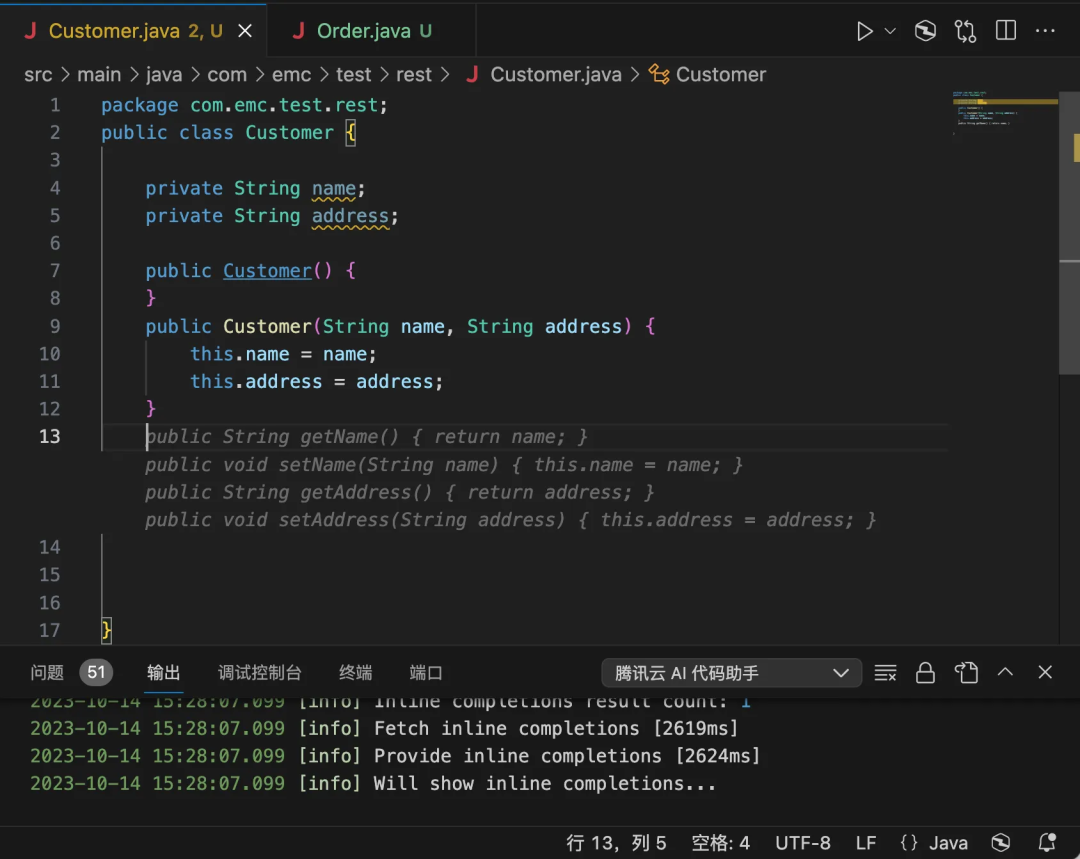Open the 腾讯云 AI 代码助手 output channel dropdown
1080x859 pixels.
point(731,673)
